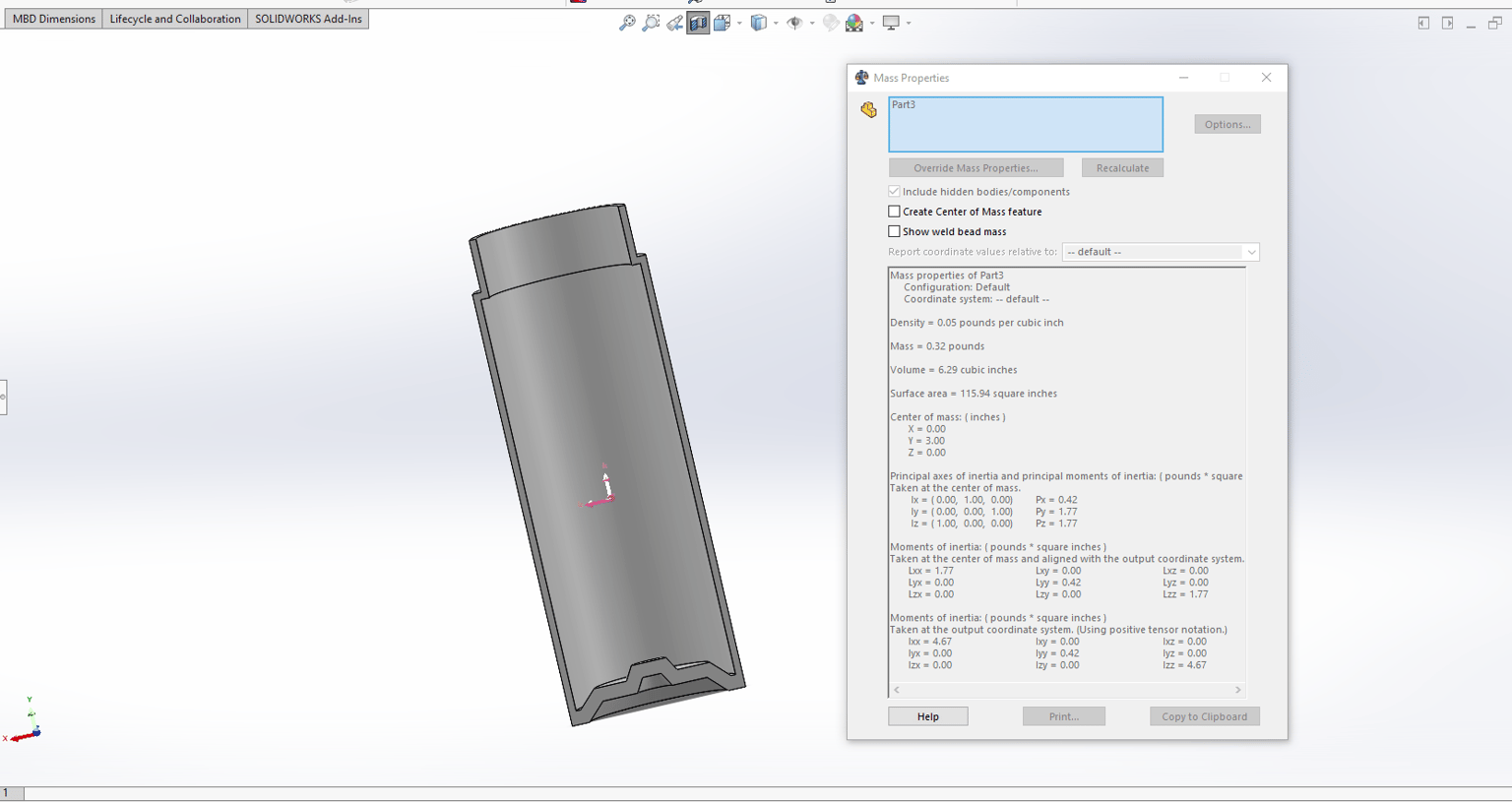
Task: Open the Hide/Show Items dropdown arrow
Action: tap(812, 23)
